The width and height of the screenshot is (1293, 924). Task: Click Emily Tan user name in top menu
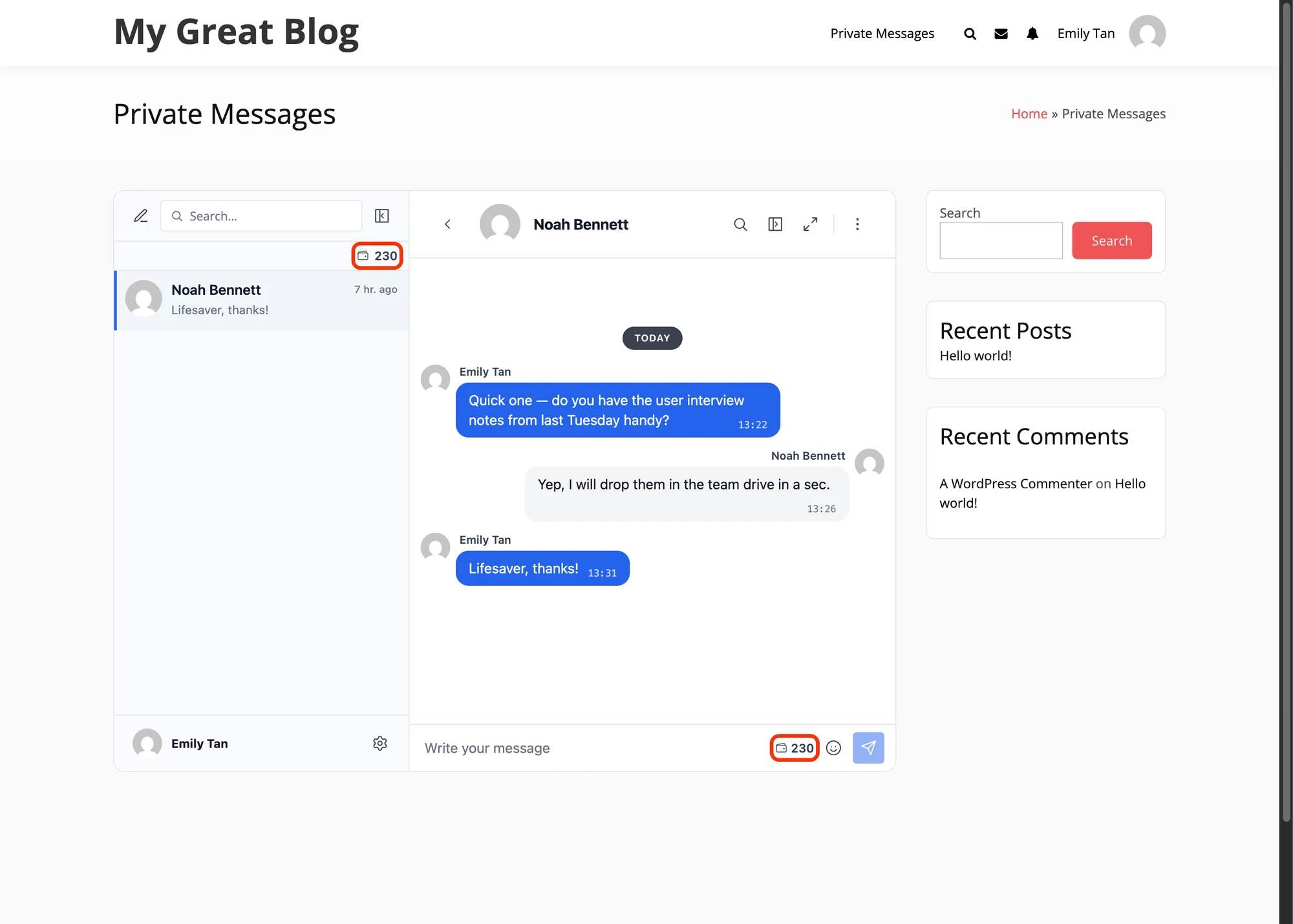pyautogui.click(x=1086, y=34)
